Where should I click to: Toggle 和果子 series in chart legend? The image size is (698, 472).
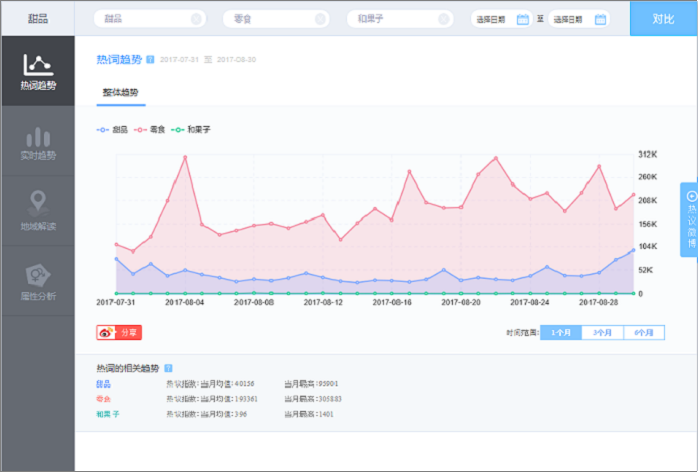(191, 130)
